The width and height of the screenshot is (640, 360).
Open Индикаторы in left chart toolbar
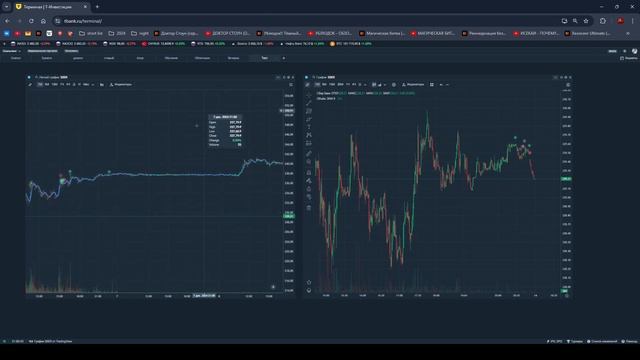(121, 84)
